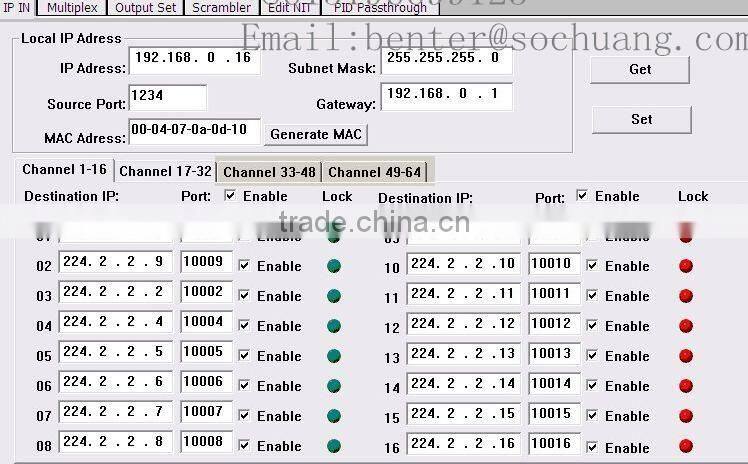Click the Set button

point(642,119)
